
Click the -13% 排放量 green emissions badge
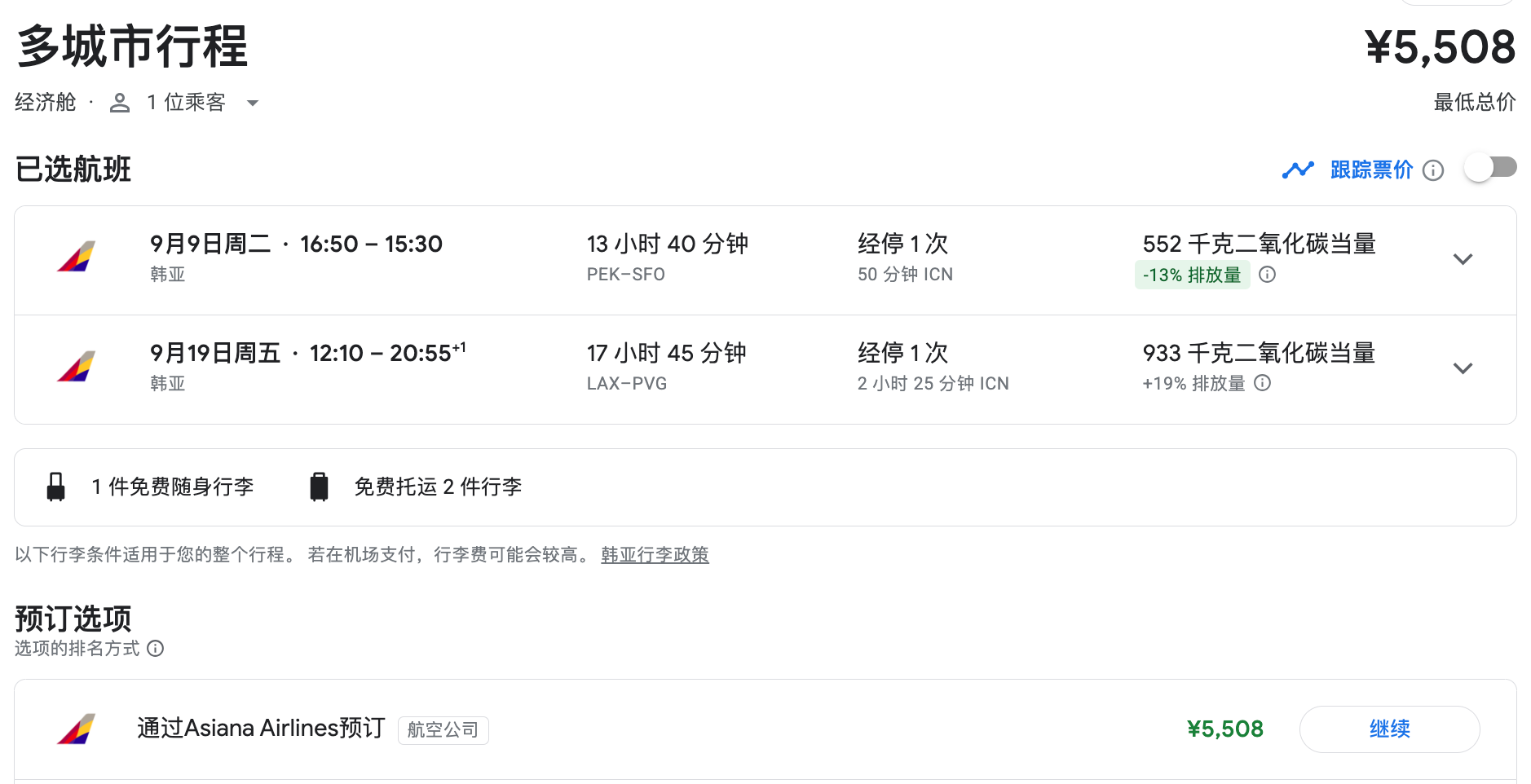point(1191,275)
